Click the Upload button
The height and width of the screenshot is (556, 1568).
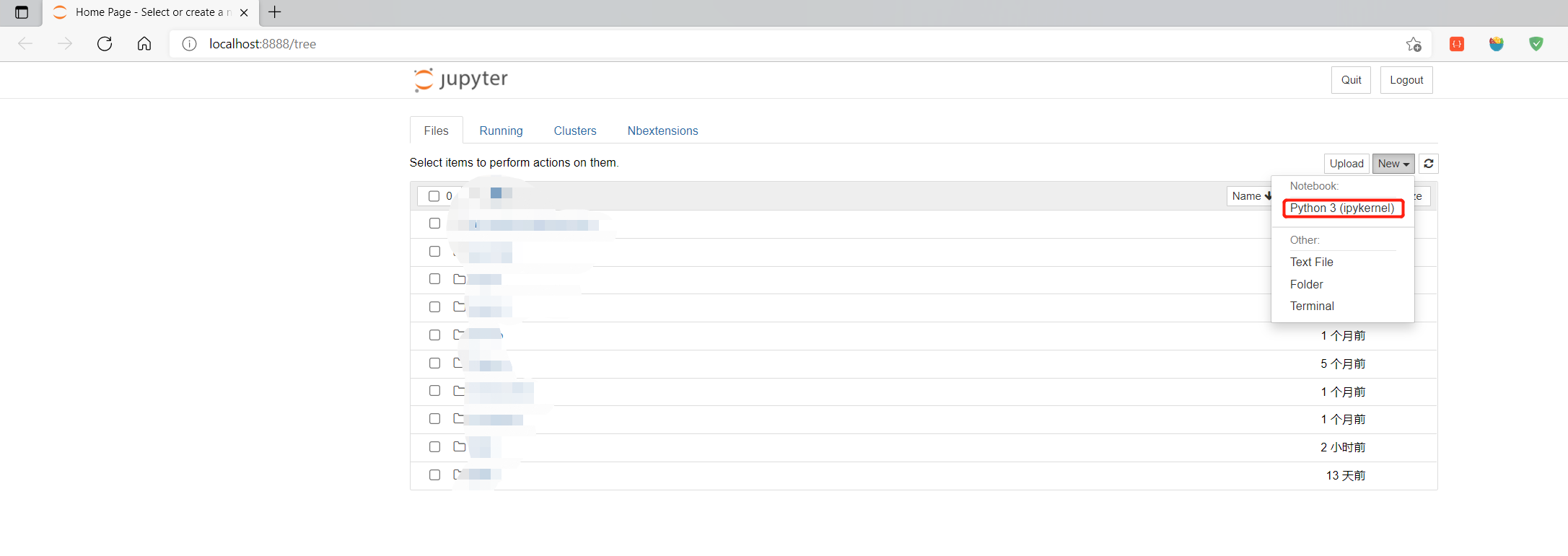click(1346, 164)
